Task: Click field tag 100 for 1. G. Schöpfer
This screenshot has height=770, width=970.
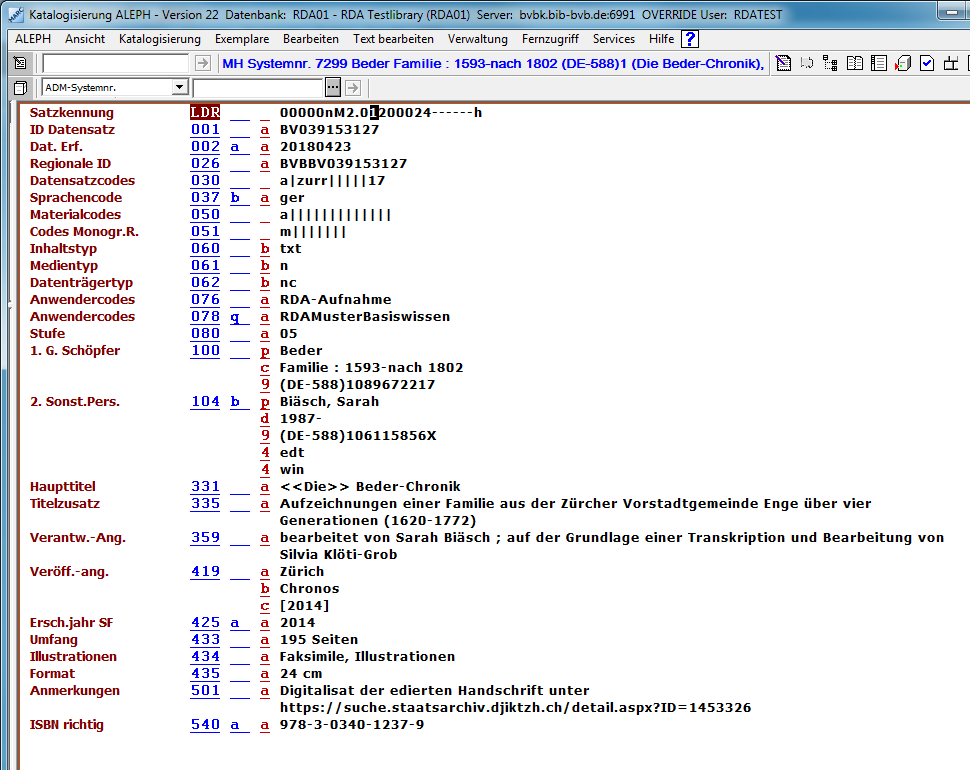Action: pos(205,351)
